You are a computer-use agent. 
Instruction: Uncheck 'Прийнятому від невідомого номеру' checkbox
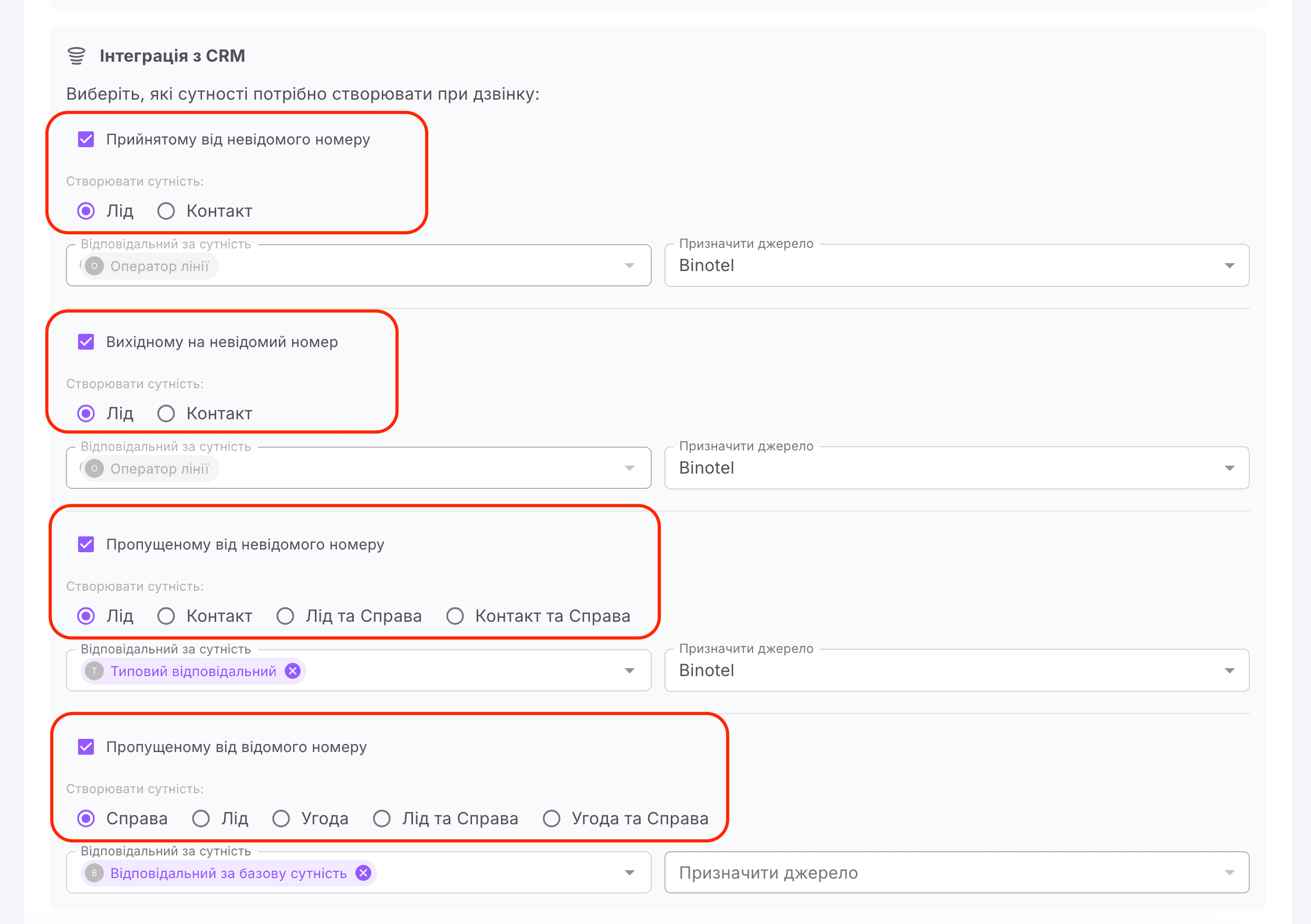point(85,139)
